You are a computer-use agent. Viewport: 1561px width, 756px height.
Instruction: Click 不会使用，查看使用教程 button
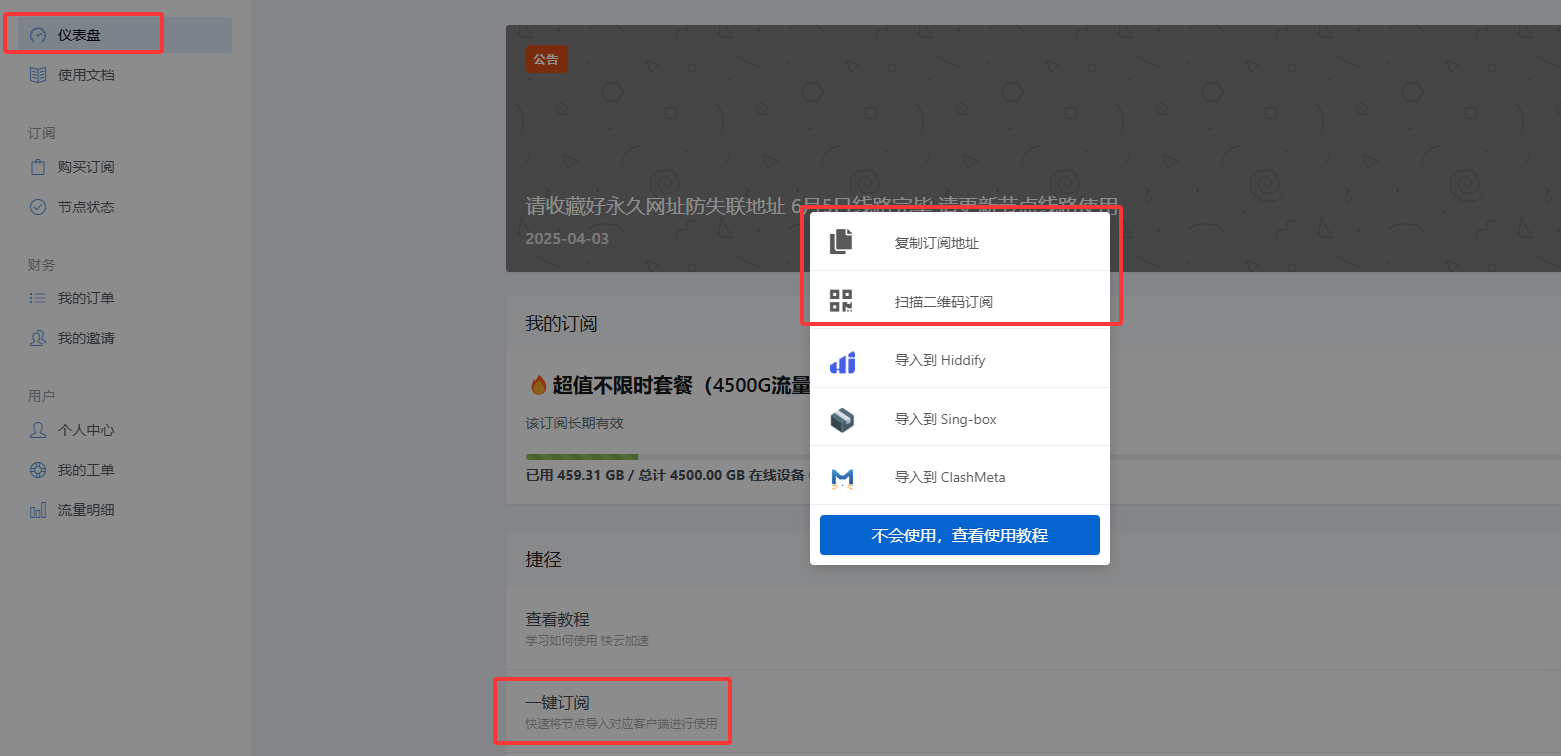pyautogui.click(x=960, y=535)
